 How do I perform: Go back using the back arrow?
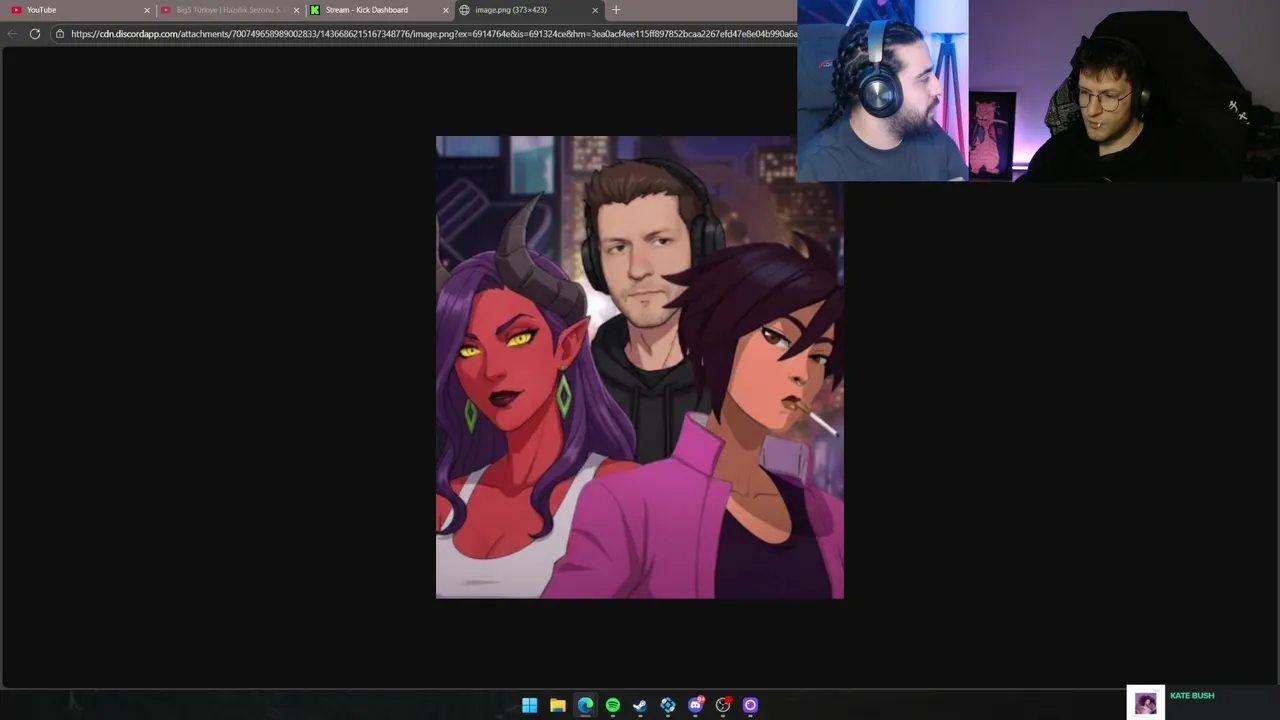[x=12, y=34]
